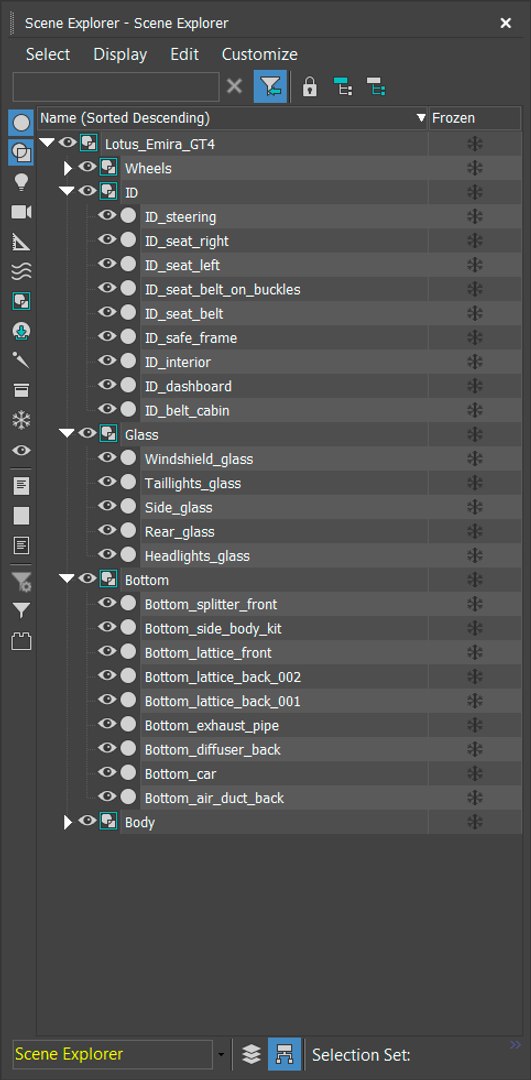The width and height of the screenshot is (531, 1080).
Task: Click Display All icon in sidebar
Action: click(x=21, y=486)
